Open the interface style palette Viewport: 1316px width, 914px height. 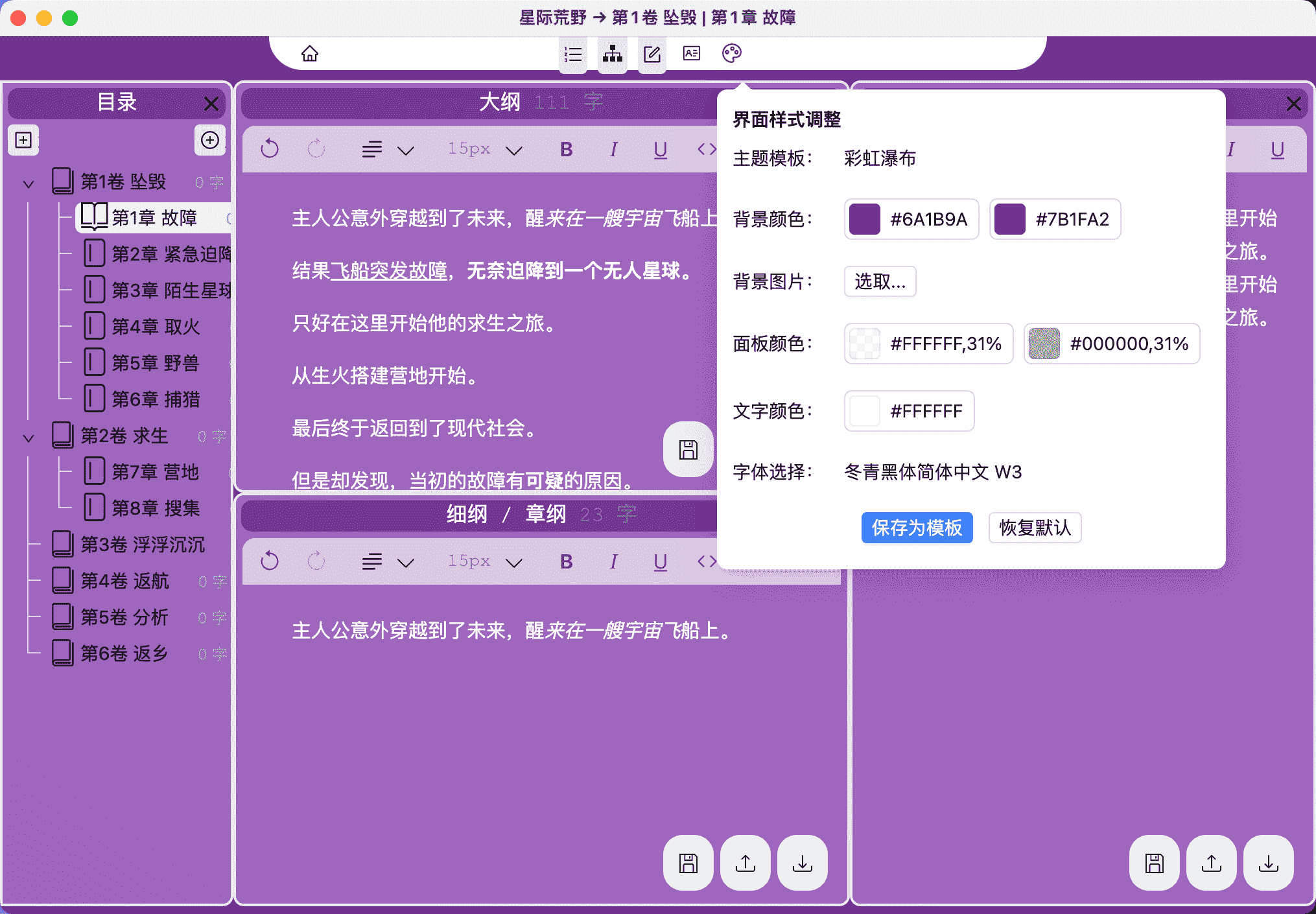731,54
